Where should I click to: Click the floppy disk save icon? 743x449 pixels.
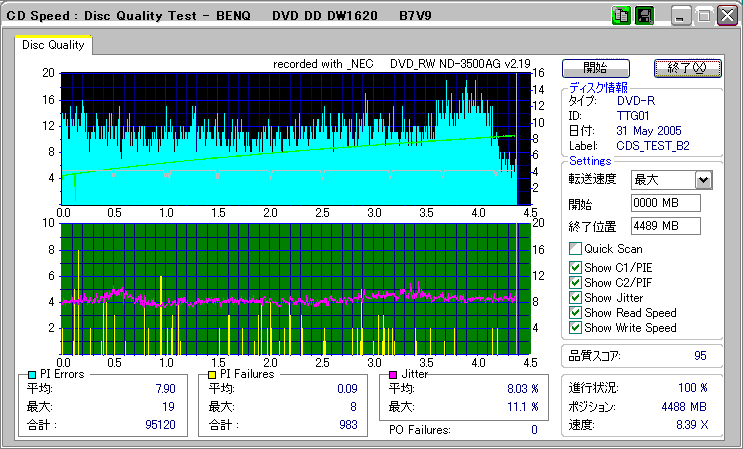point(644,16)
